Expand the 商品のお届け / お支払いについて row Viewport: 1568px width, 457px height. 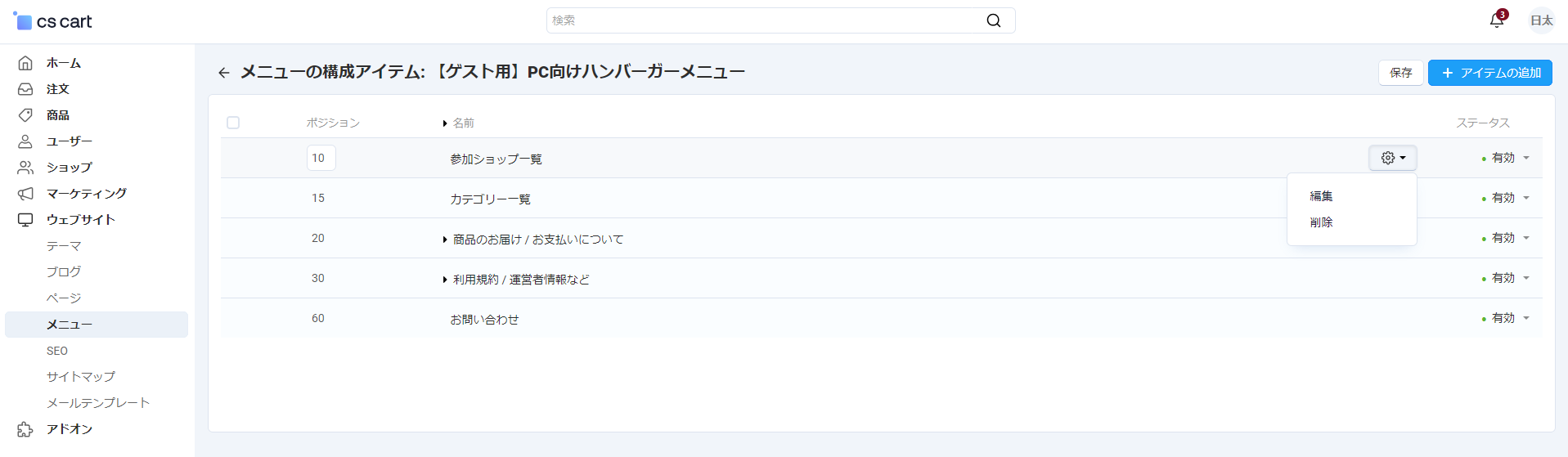tap(445, 240)
